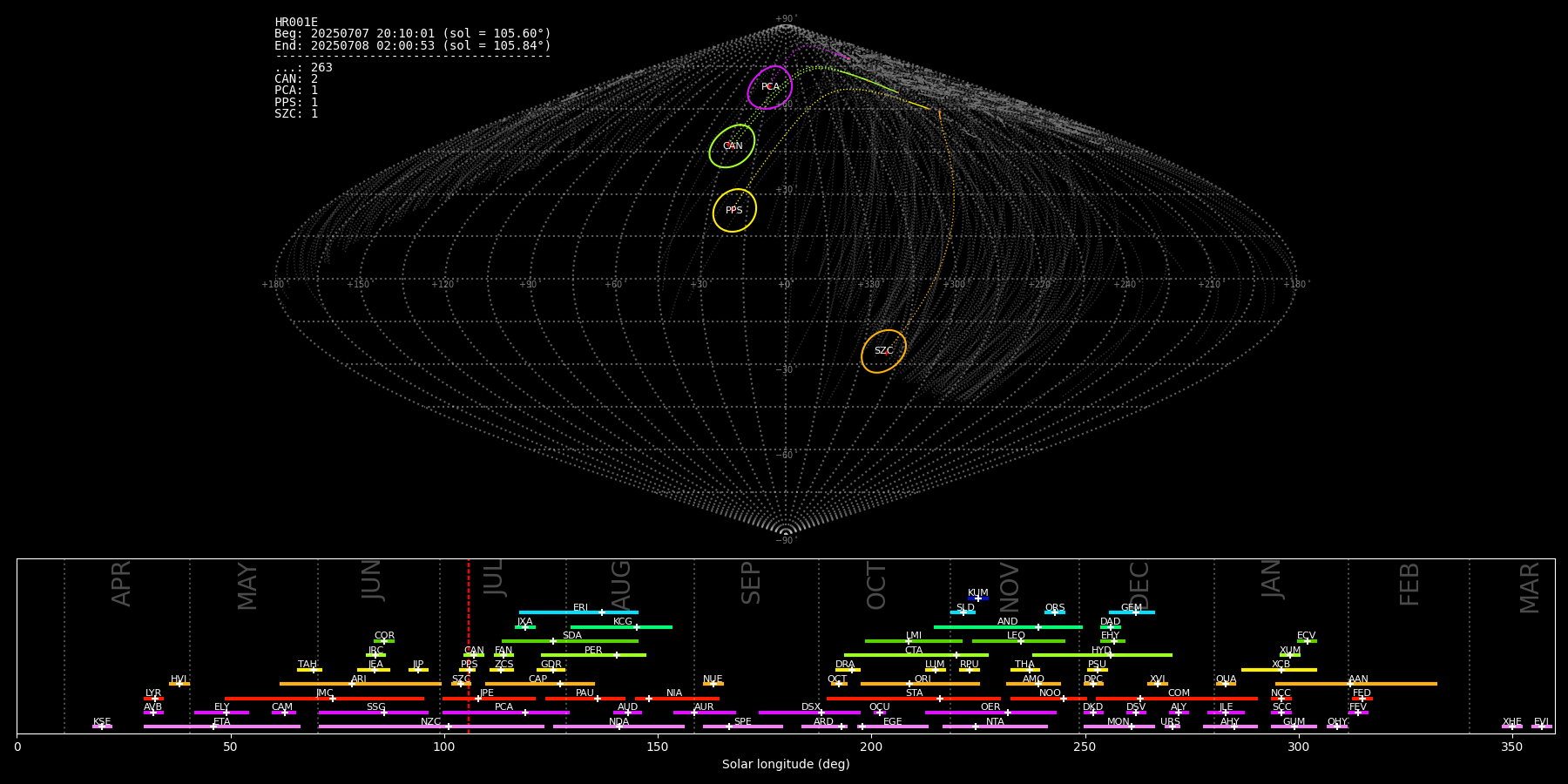
Task: Click the +120 longitude label on sky map
Action: (443, 285)
